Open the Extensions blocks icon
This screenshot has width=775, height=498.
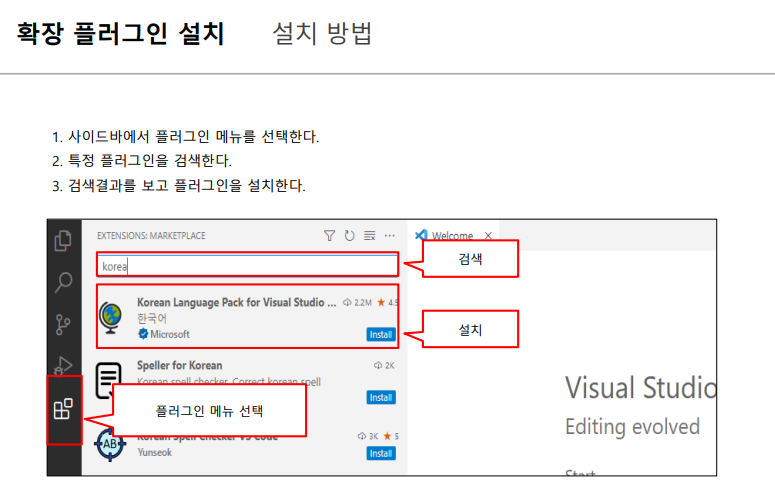coord(63,409)
